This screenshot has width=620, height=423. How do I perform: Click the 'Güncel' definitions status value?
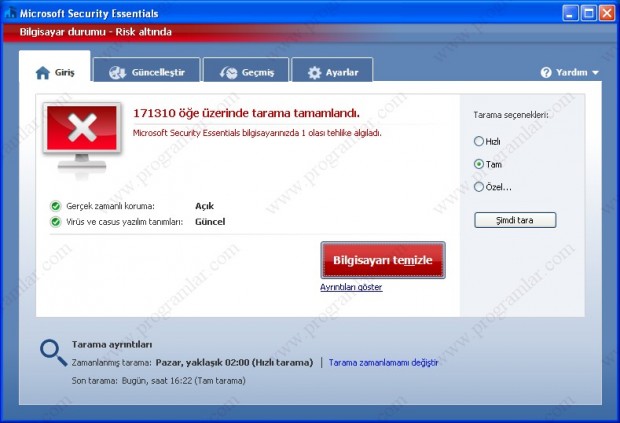(x=210, y=222)
